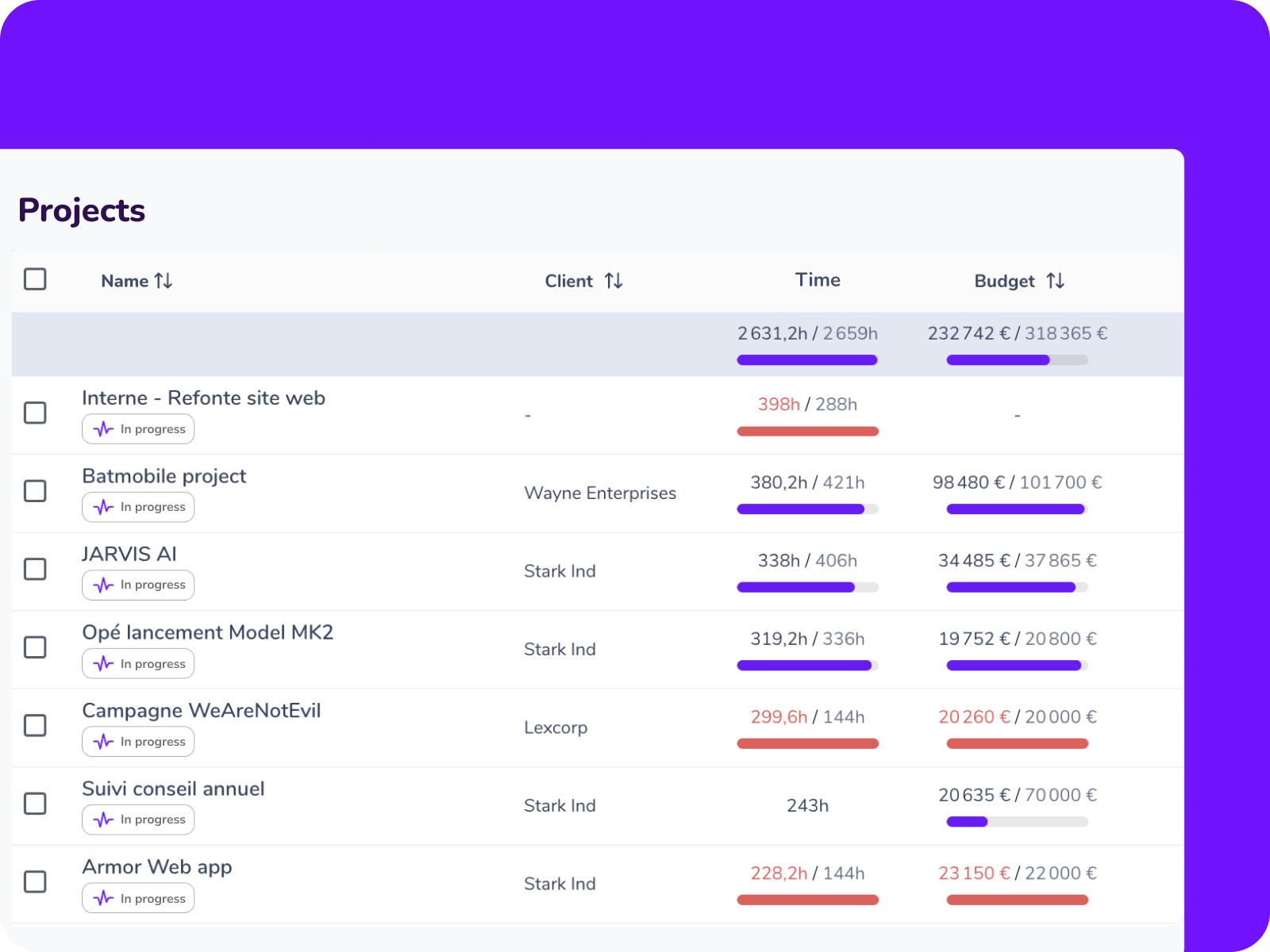Check the checkbox for Batmobile project row
Viewport: 1270px width, 952px height.
coord(35,492)
